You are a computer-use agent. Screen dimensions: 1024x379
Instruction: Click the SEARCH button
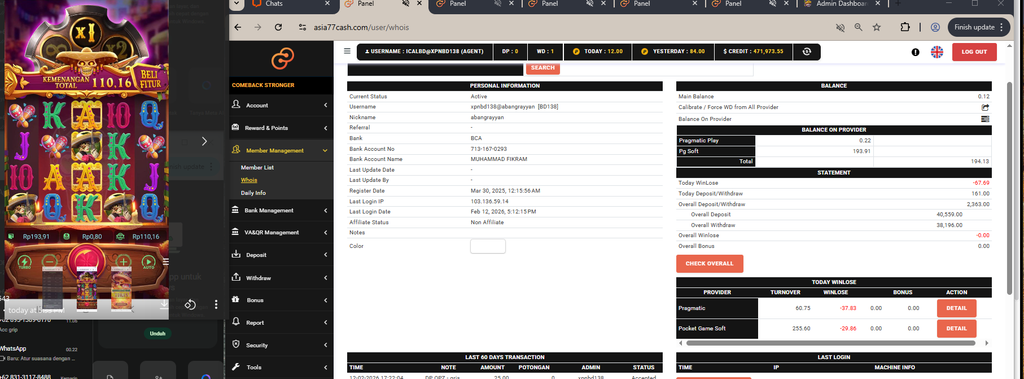click(543, 68)
